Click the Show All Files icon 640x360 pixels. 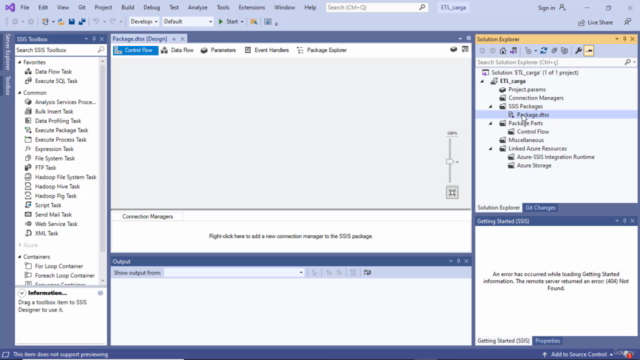tap(564, 51)
